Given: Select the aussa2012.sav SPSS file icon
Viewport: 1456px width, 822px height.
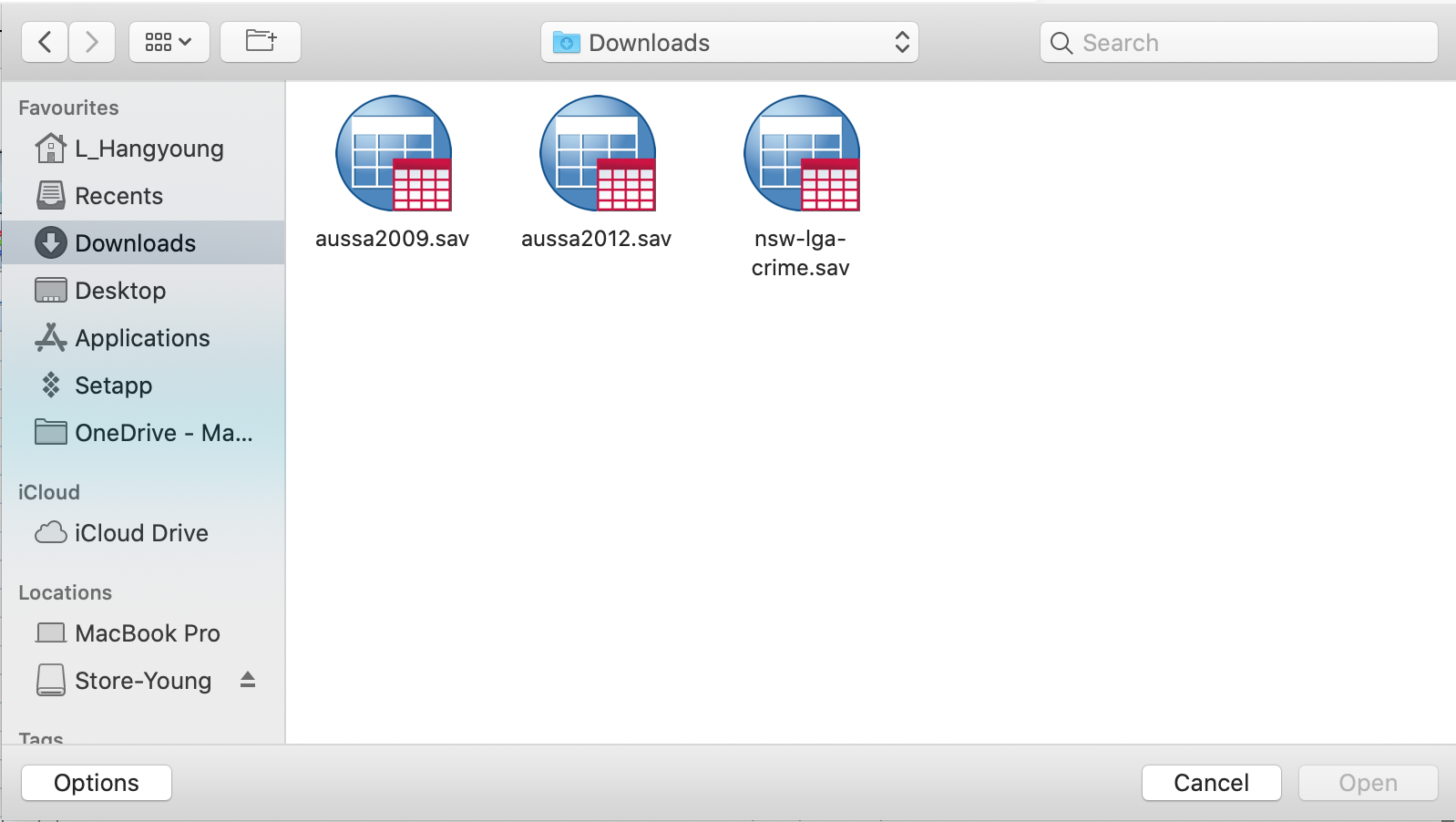Looking at the screenshot, I should 598,153.
